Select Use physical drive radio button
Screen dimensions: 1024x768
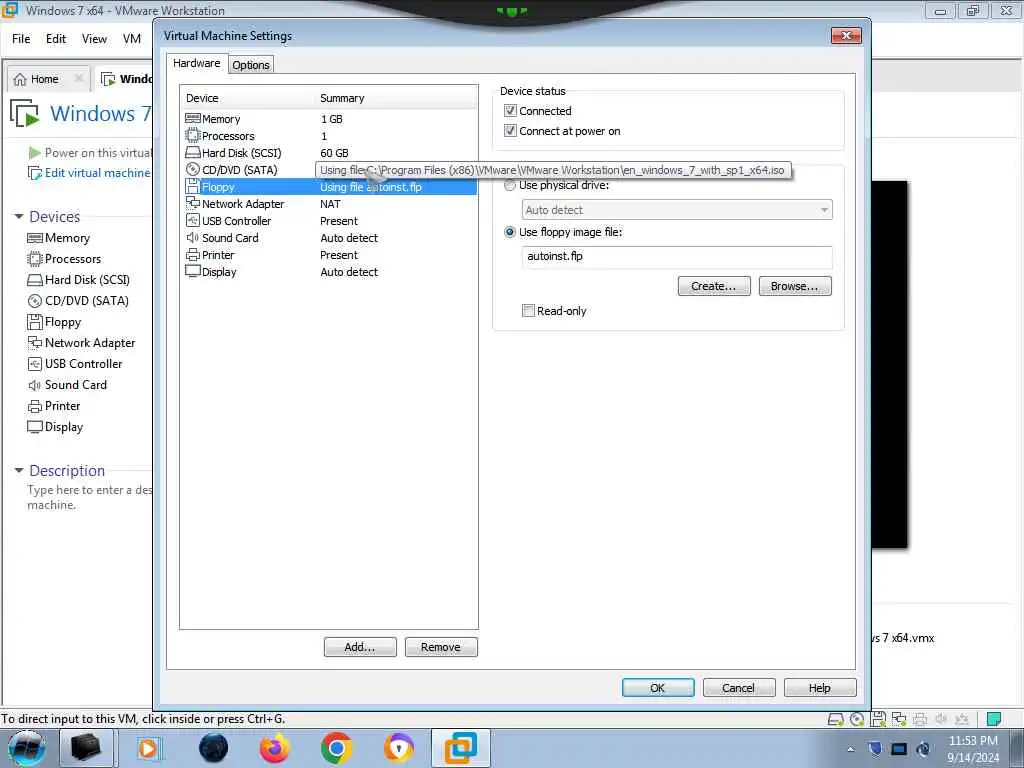pos(510,185)
